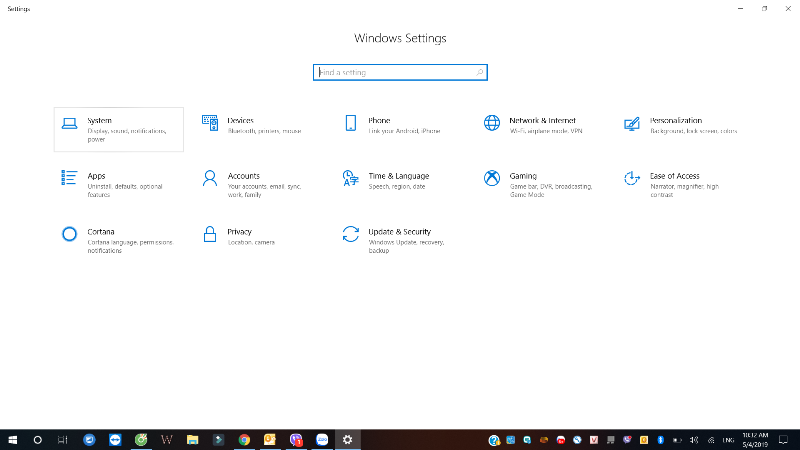
Task: Click the Accounts title text
Action: pyautogui.click(x=243, y=176)
